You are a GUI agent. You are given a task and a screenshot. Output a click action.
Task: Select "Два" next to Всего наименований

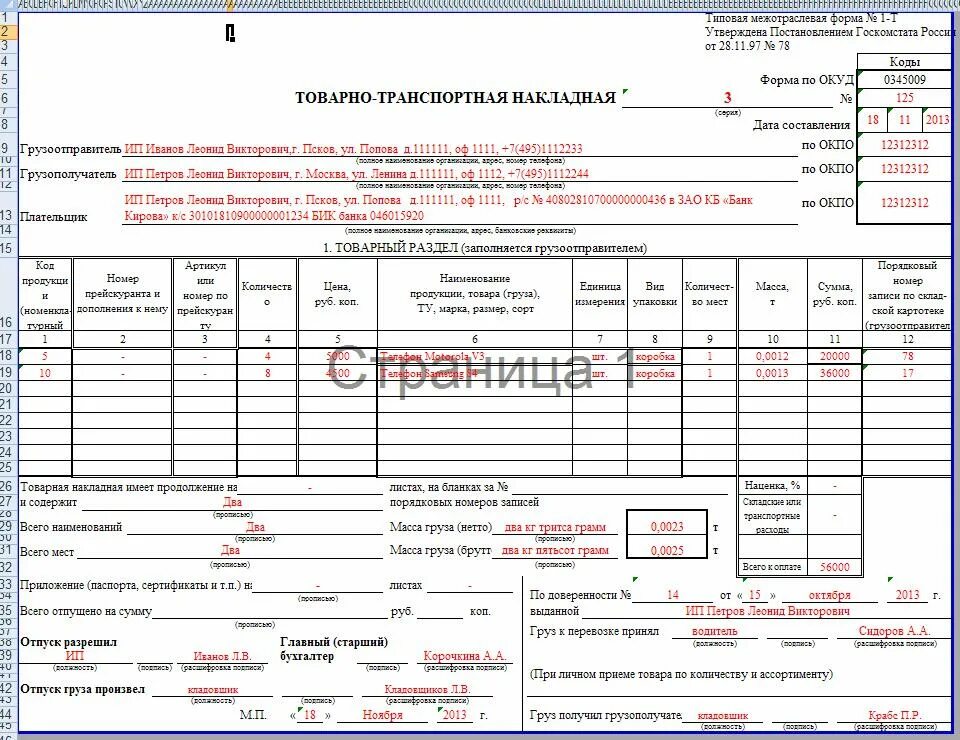click(255, 527)
